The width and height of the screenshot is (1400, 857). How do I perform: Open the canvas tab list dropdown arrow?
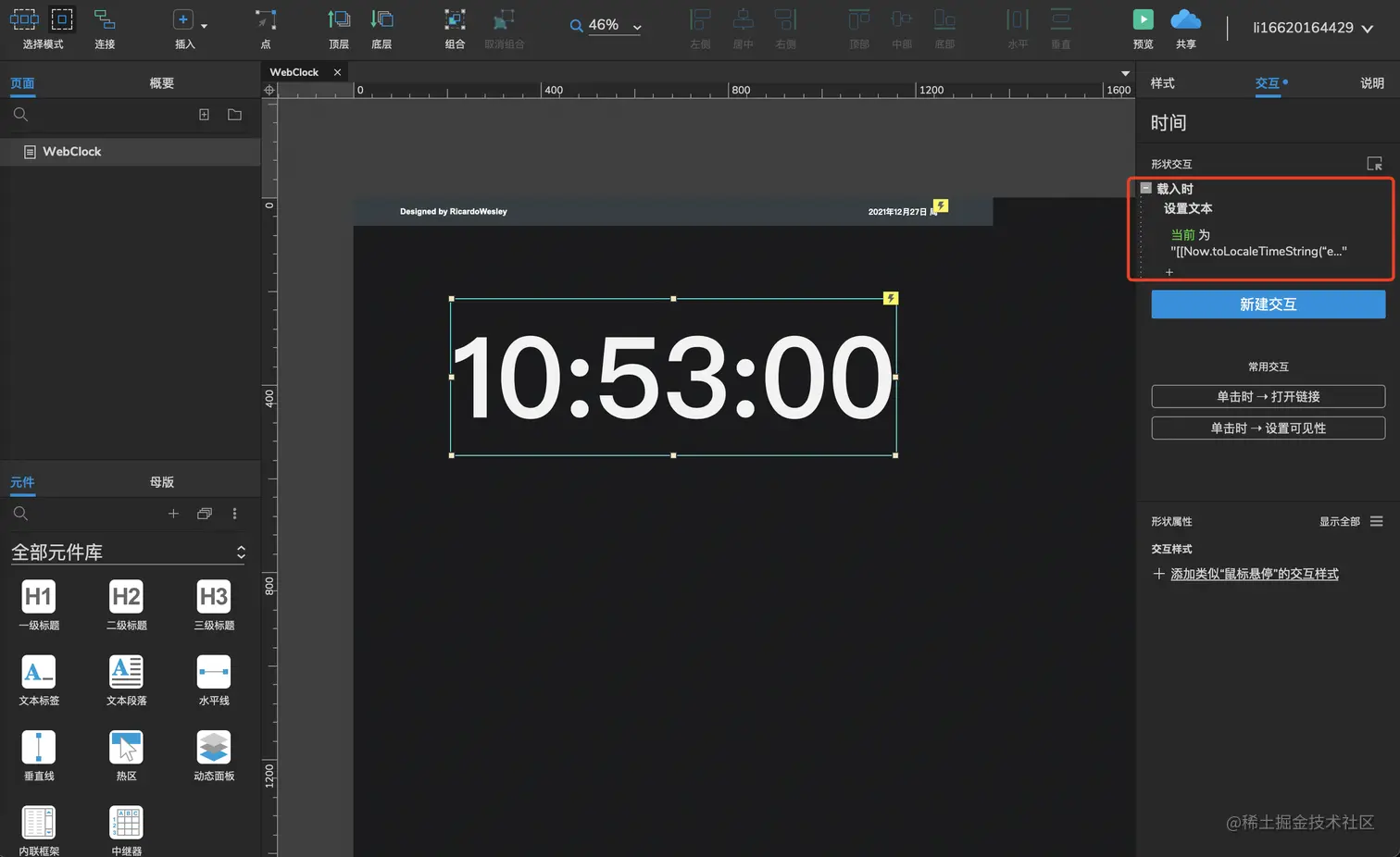[1125, 73]
